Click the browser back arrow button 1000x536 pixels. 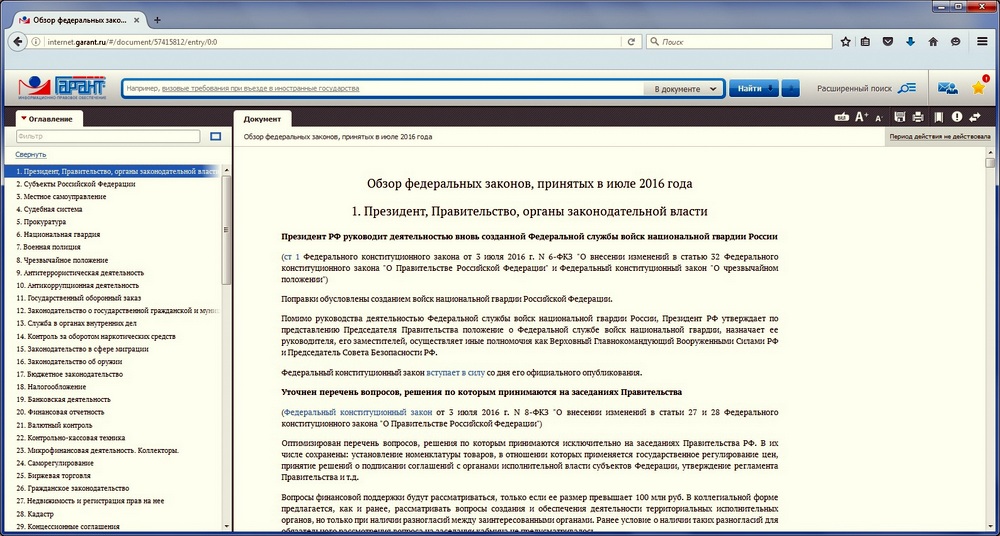point(17,41)
